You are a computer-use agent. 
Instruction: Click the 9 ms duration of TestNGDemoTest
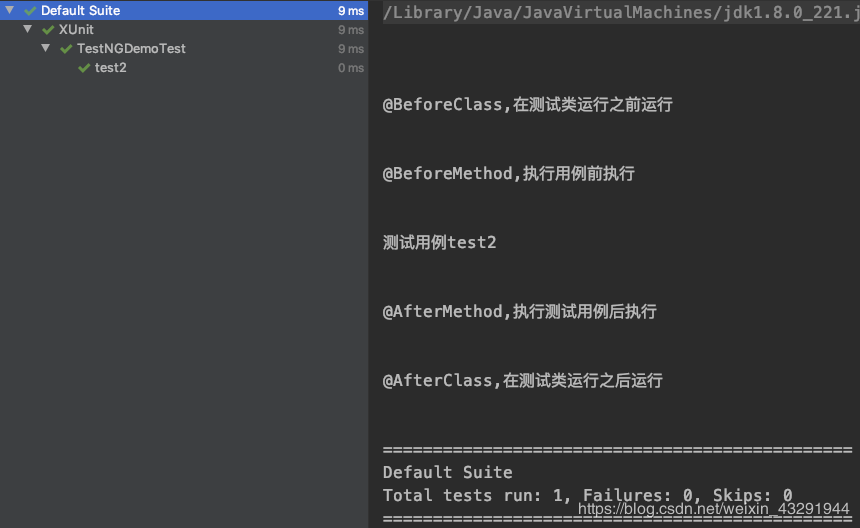point(350,49)
